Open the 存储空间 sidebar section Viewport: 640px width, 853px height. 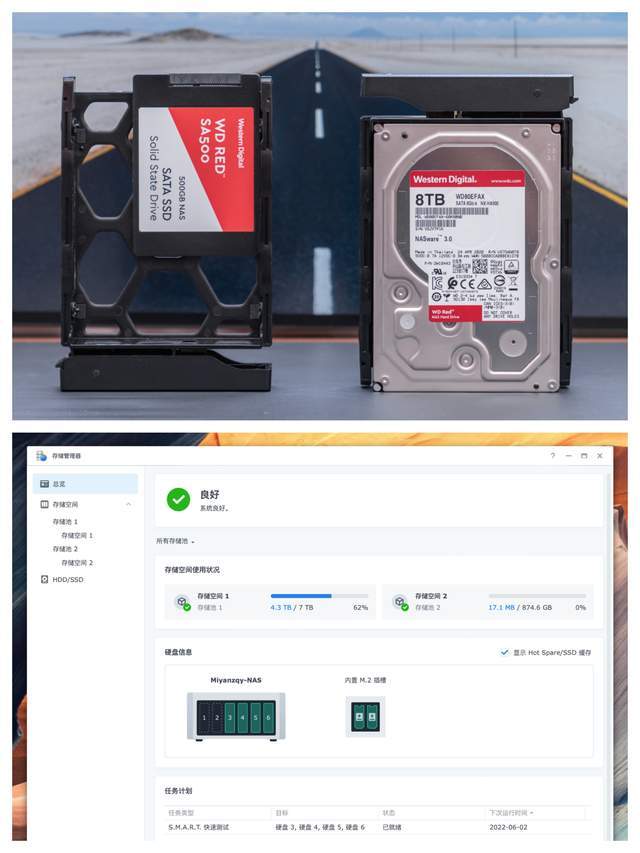[65, 504]
